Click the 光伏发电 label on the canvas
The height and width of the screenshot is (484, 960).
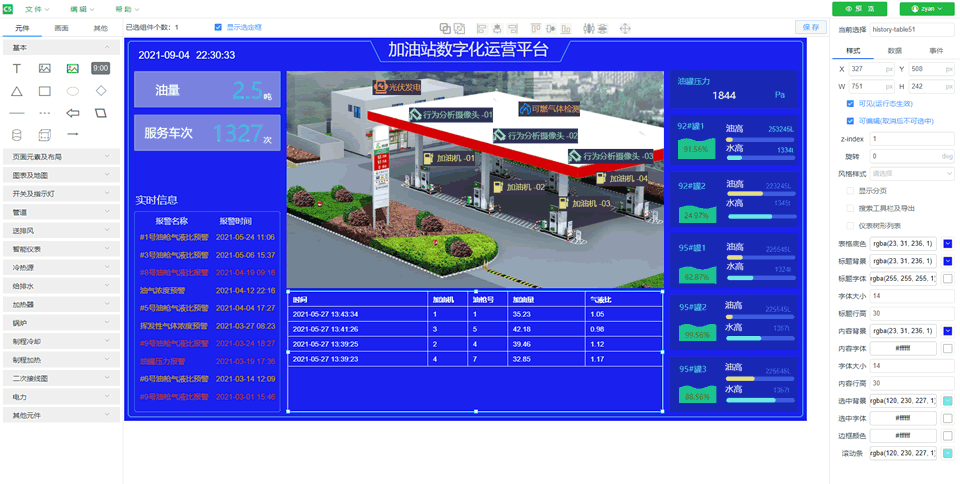coord(397,87)
